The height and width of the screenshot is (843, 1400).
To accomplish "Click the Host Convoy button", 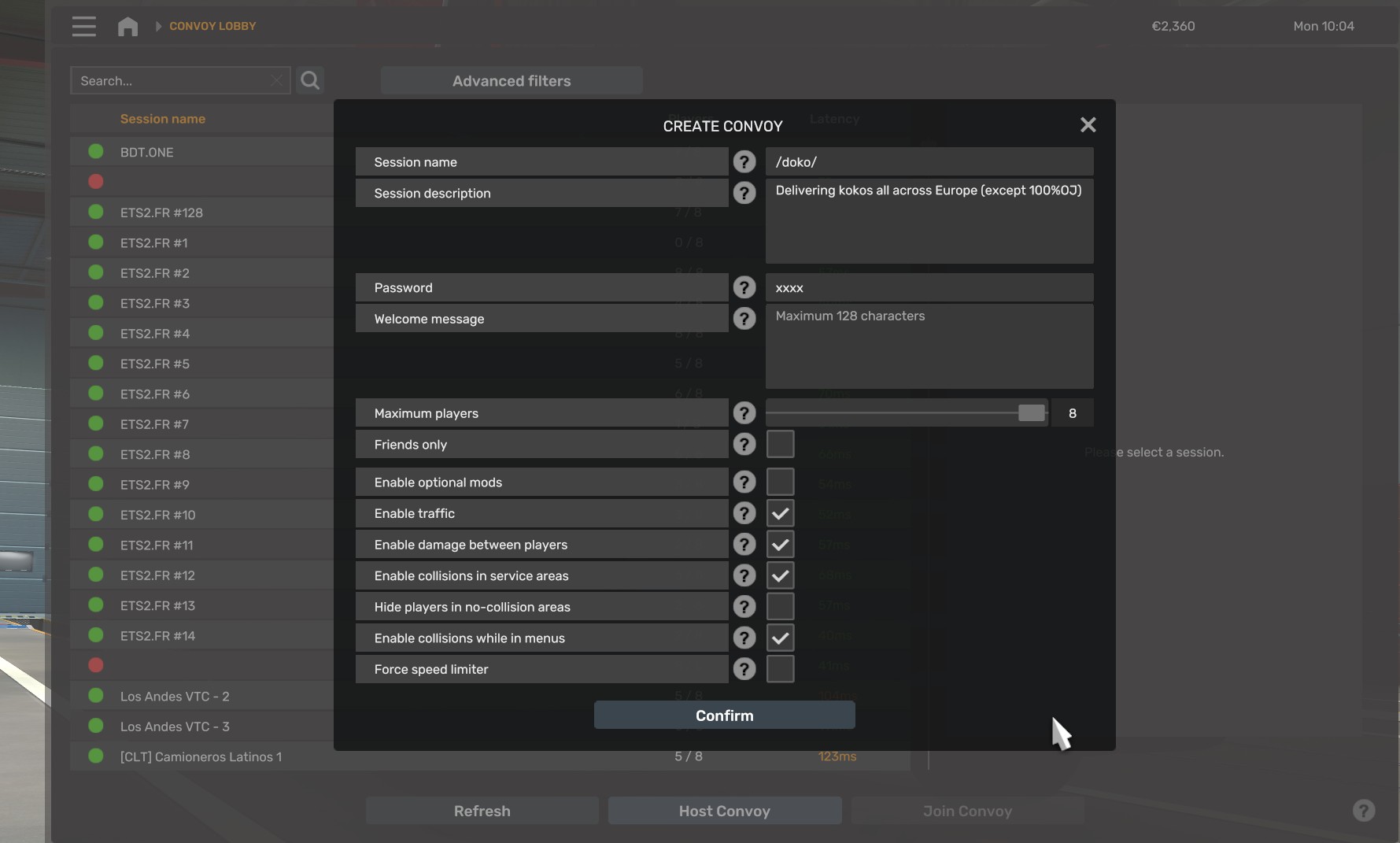I will [724, 811].
